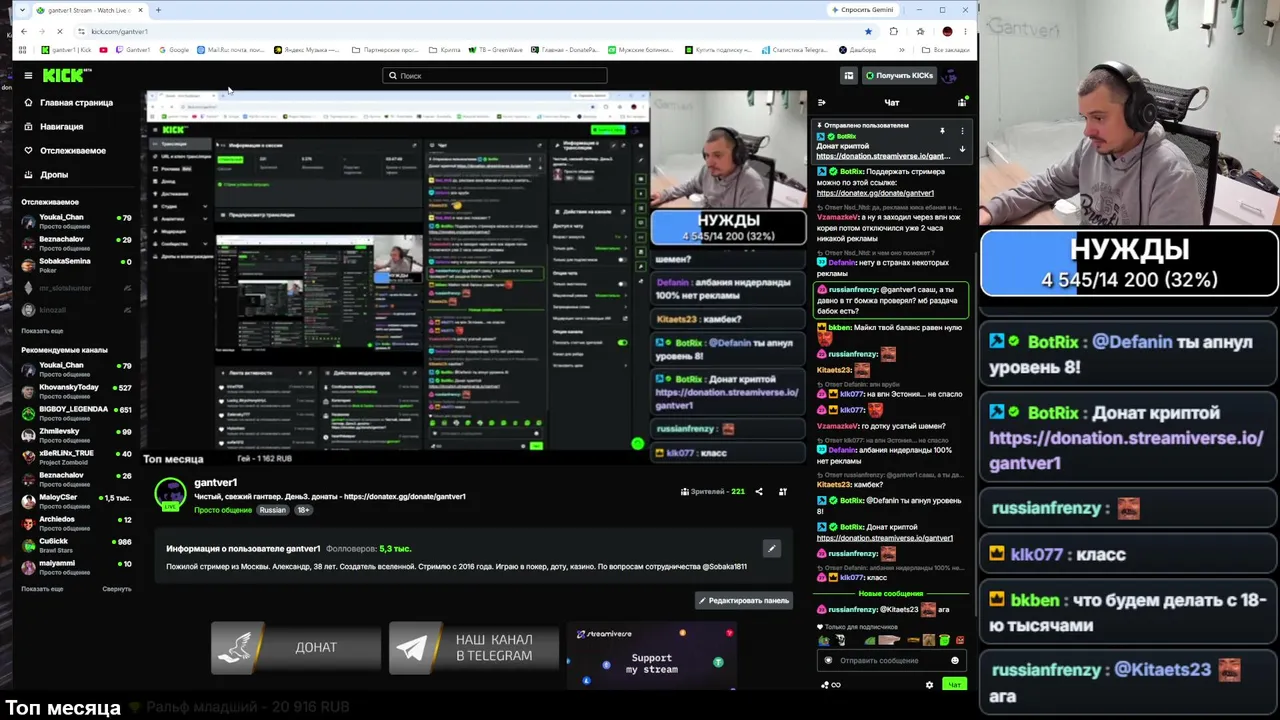
Task: Select the Russian language tag
Action: coord(272,510)
